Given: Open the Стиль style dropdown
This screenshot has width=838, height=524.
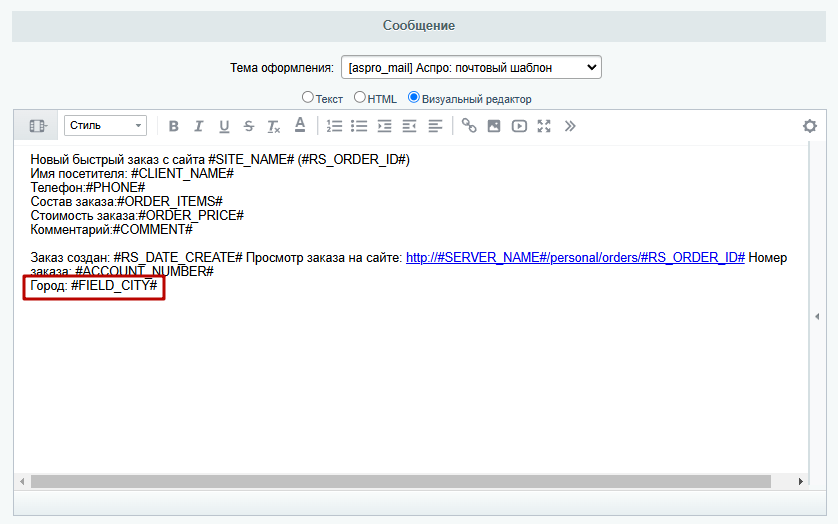Looking at the screenshot, I should (x=105, y=126).
